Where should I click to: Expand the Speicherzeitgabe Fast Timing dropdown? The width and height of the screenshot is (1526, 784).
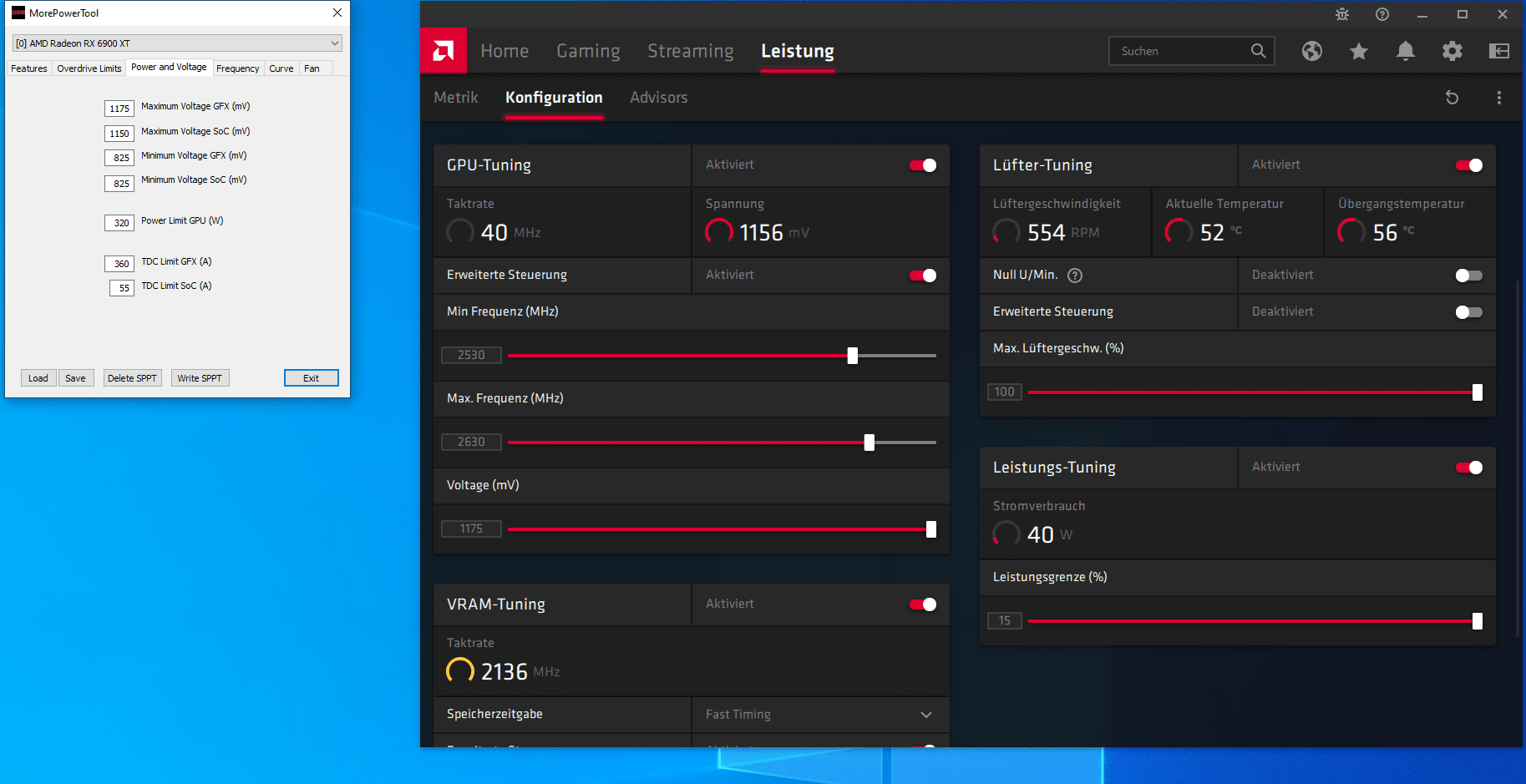pyautogui.click(x=820, y=715)
